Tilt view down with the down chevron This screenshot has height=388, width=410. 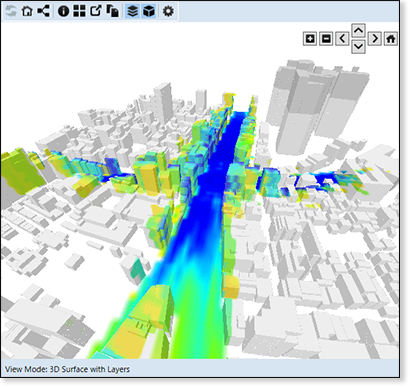pos(358,47)
